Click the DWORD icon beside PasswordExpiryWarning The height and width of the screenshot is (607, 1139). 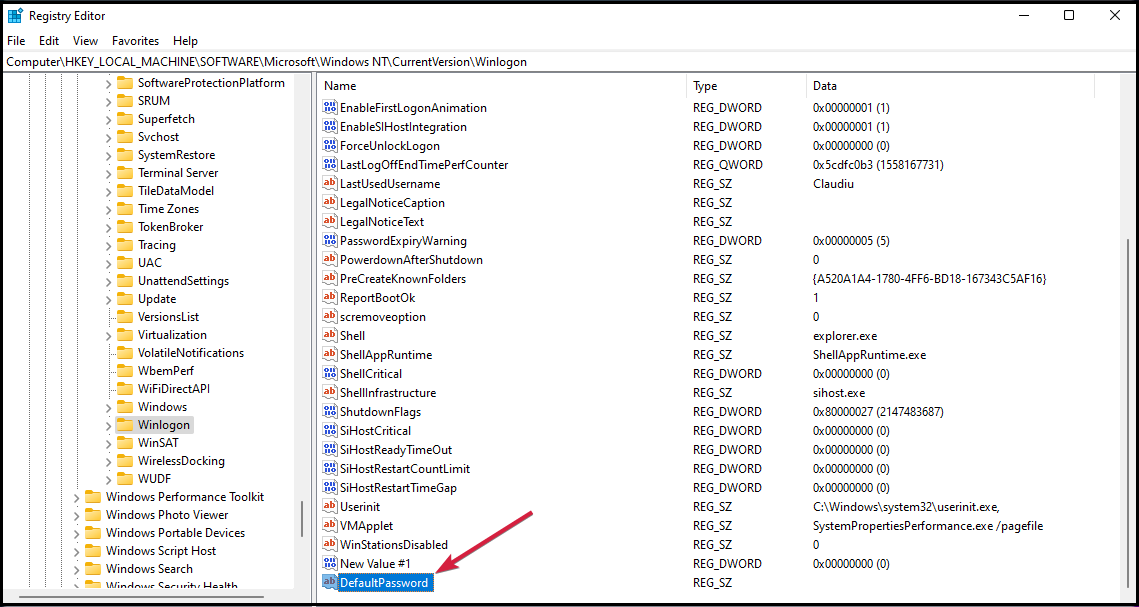tap(330, 240)
